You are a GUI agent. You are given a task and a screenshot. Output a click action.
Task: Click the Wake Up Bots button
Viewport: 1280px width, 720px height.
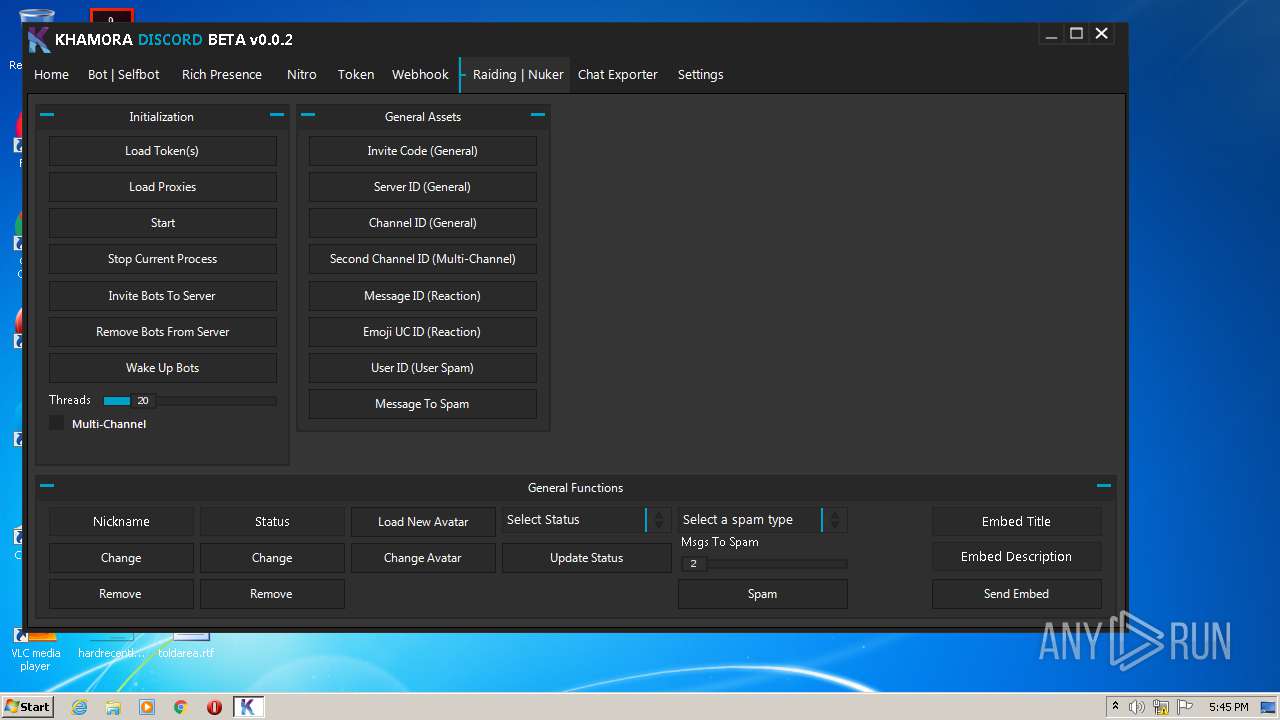(163, 368)
